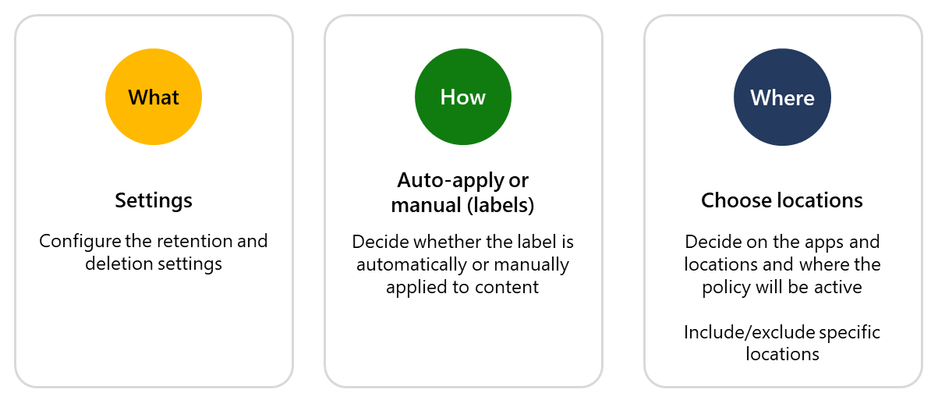Click the navy Where circle icon
Screen dimensions: 938x400
point(782,97)
